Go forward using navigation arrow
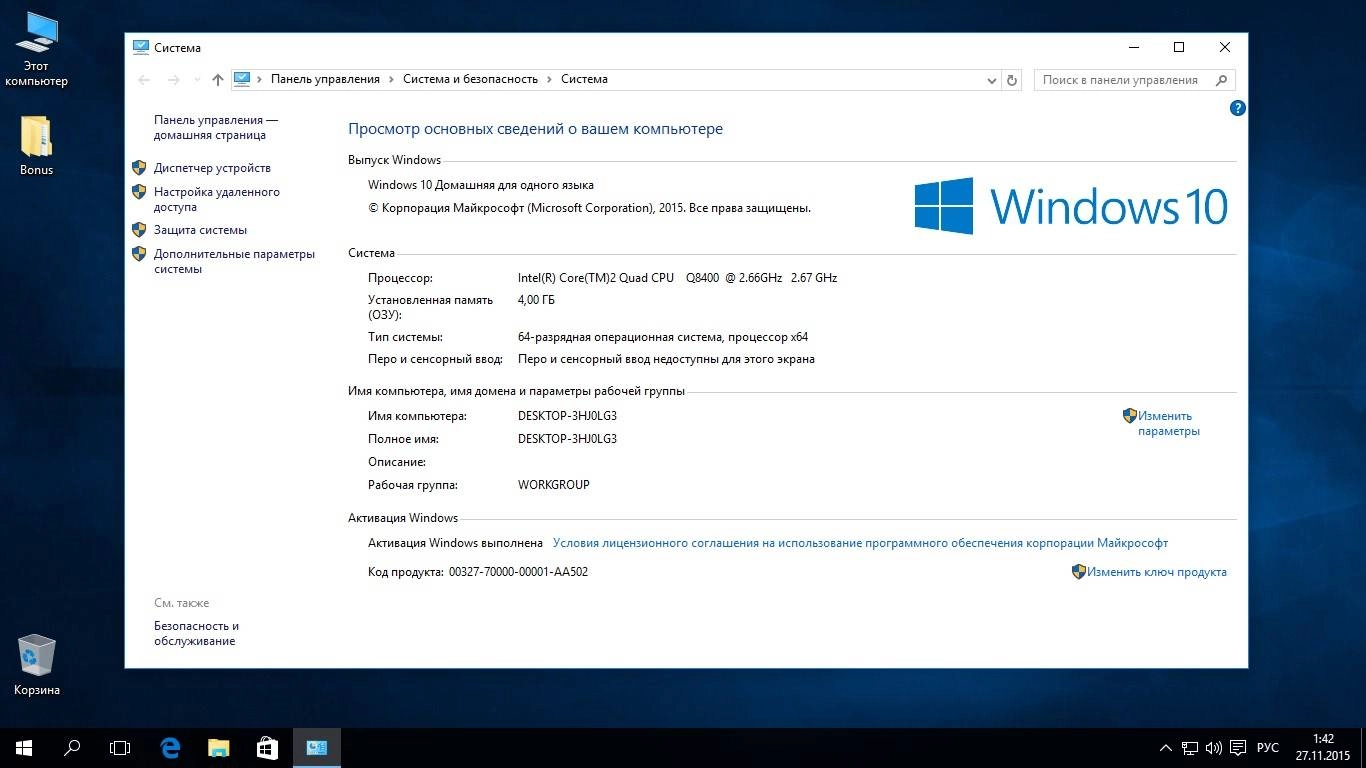Screen dimensions: 1366x768 [x=173, y=80]
